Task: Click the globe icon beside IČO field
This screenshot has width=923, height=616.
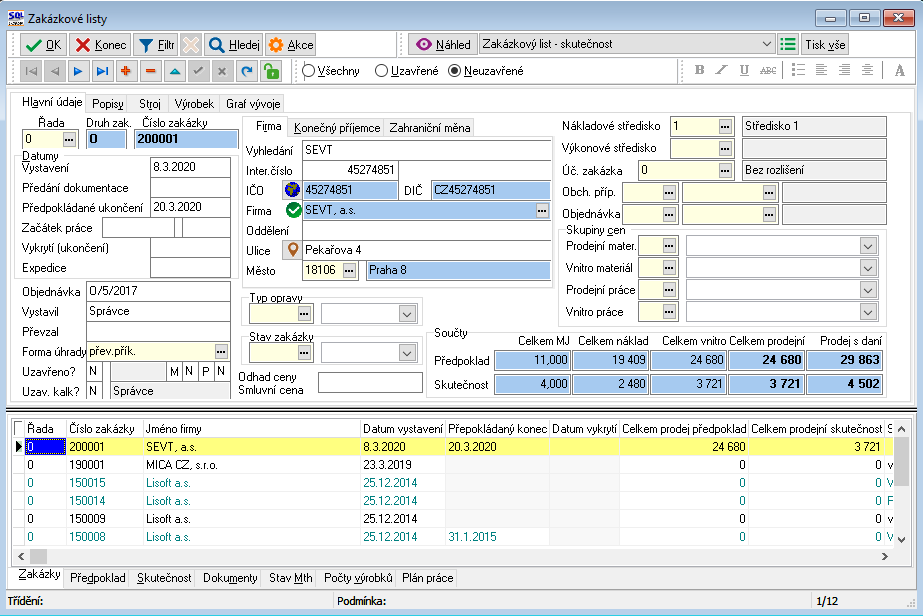Action: 292,189
